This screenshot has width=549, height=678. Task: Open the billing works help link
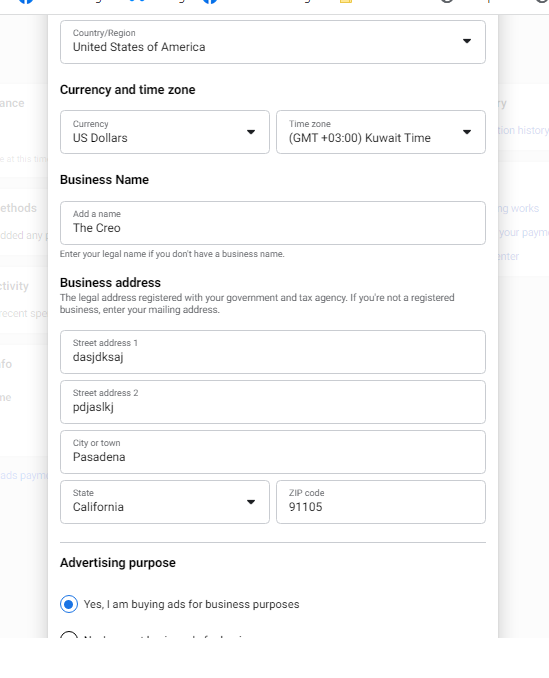(519, 208)
